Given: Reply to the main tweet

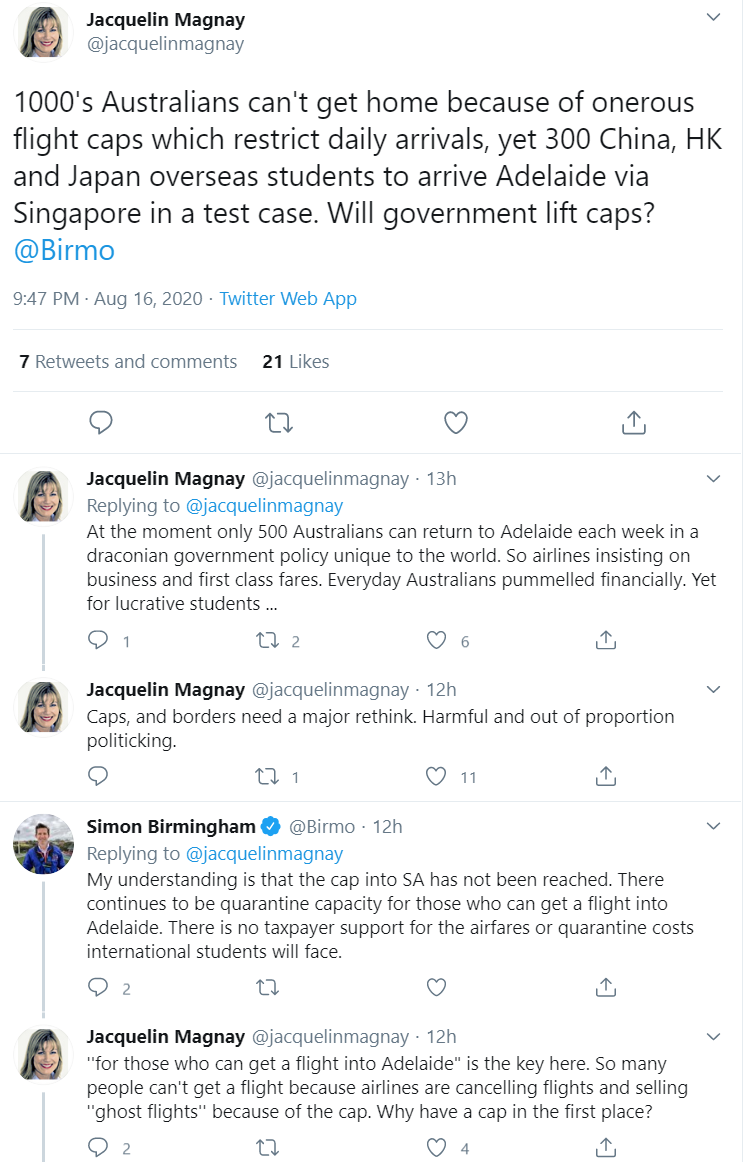Looking at the screenshot, I should pyautogui.click(x=101, y=423).
